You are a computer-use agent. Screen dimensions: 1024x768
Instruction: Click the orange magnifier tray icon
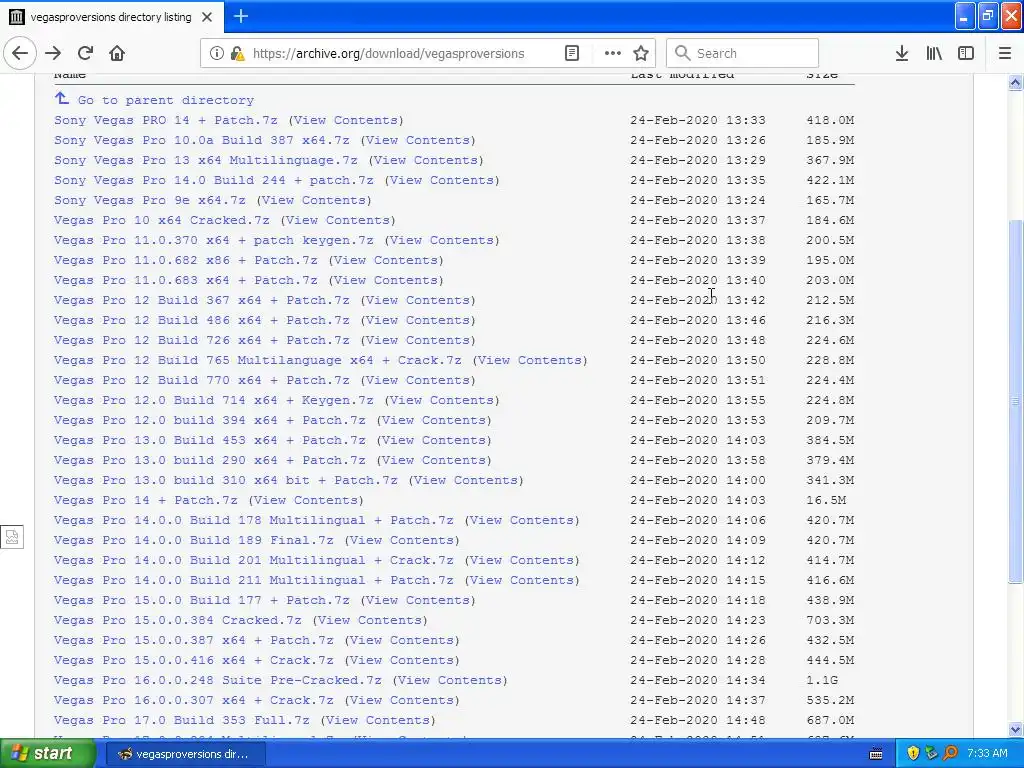tap(950, 753)
